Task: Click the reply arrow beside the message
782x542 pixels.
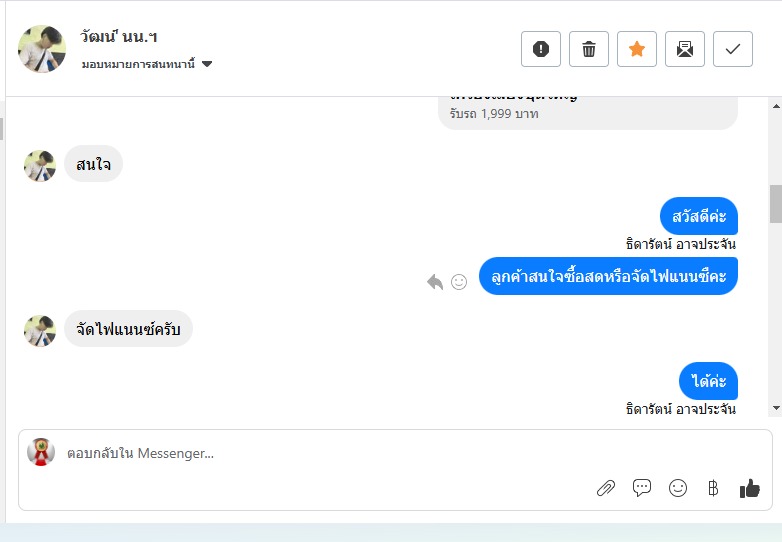Action: point(435,282)
